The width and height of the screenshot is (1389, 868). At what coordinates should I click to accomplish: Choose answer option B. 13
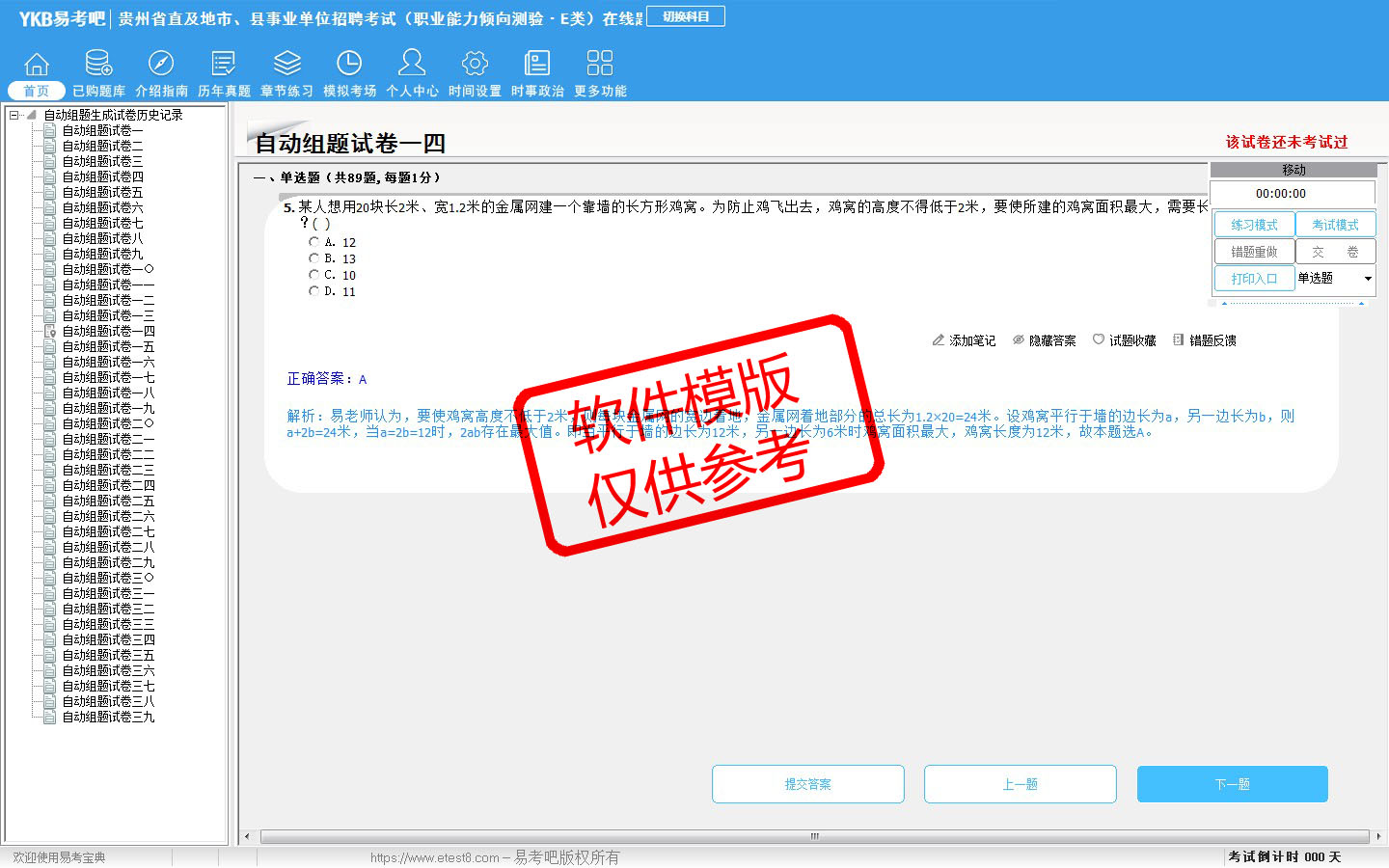point(313,258)
